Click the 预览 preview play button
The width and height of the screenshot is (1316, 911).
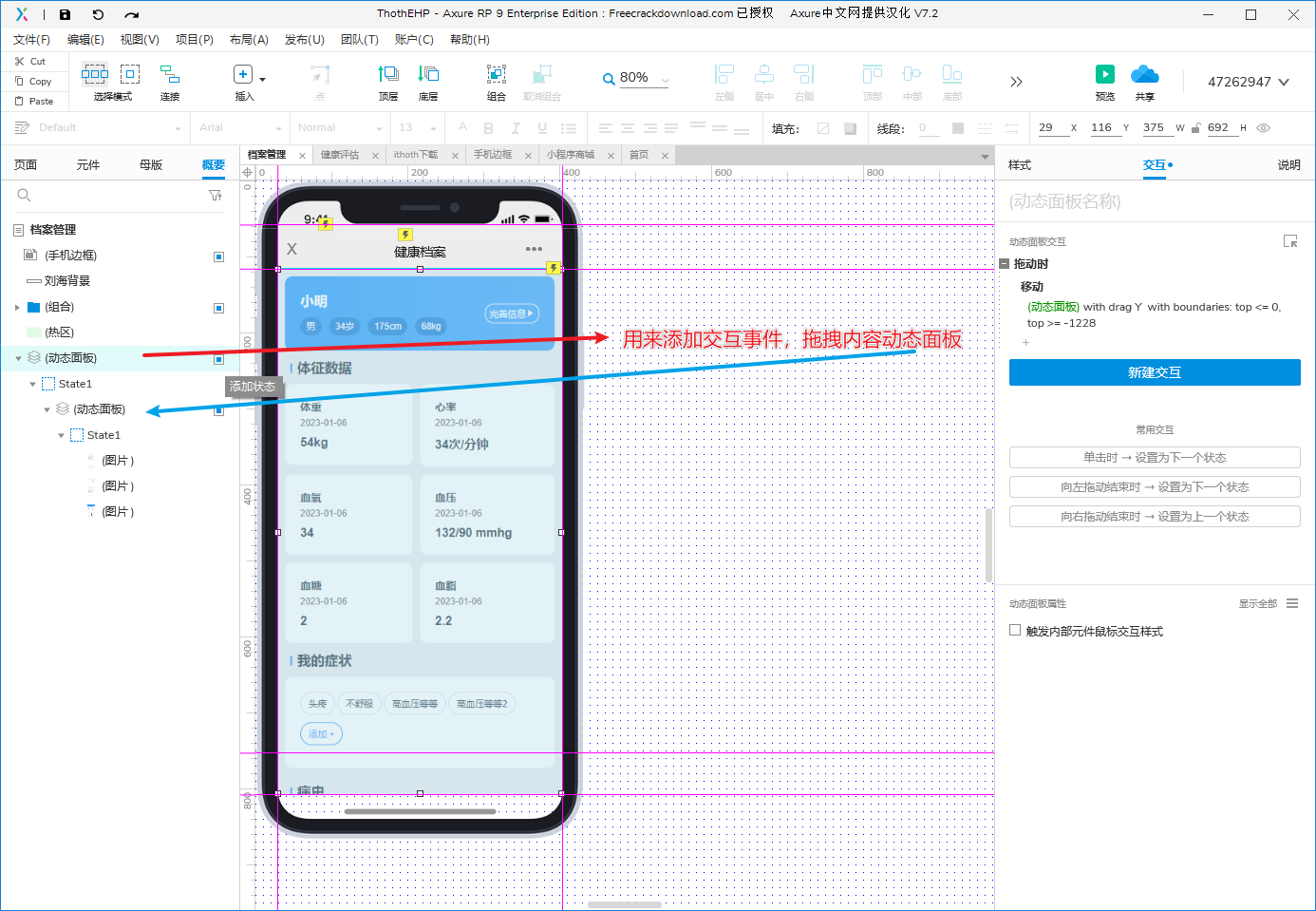(1105, 74)
